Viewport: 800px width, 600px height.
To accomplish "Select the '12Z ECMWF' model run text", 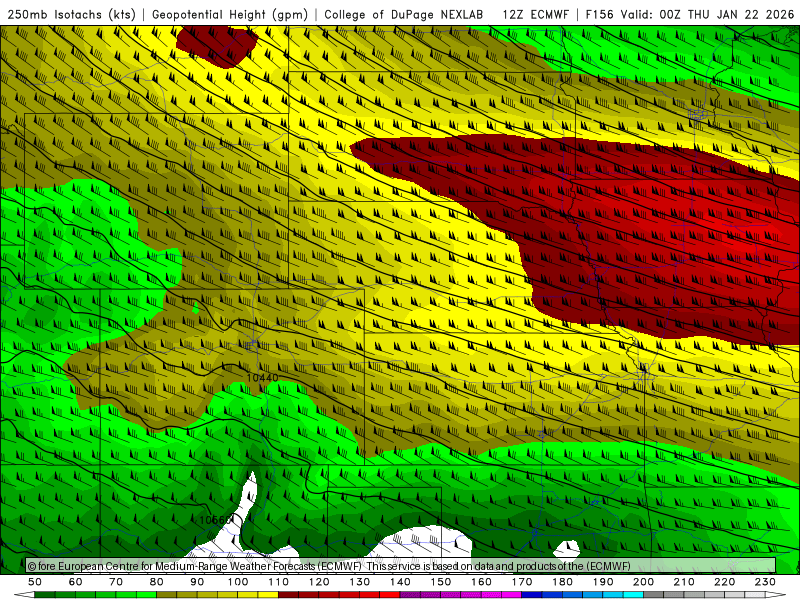I will pos(535,14).
